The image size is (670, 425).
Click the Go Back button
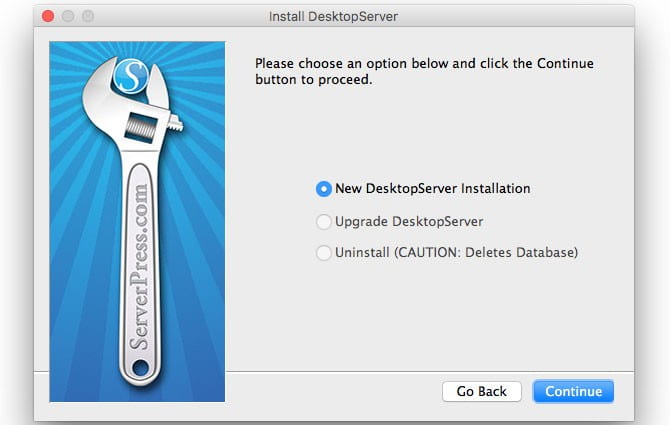tap(482, 391)
